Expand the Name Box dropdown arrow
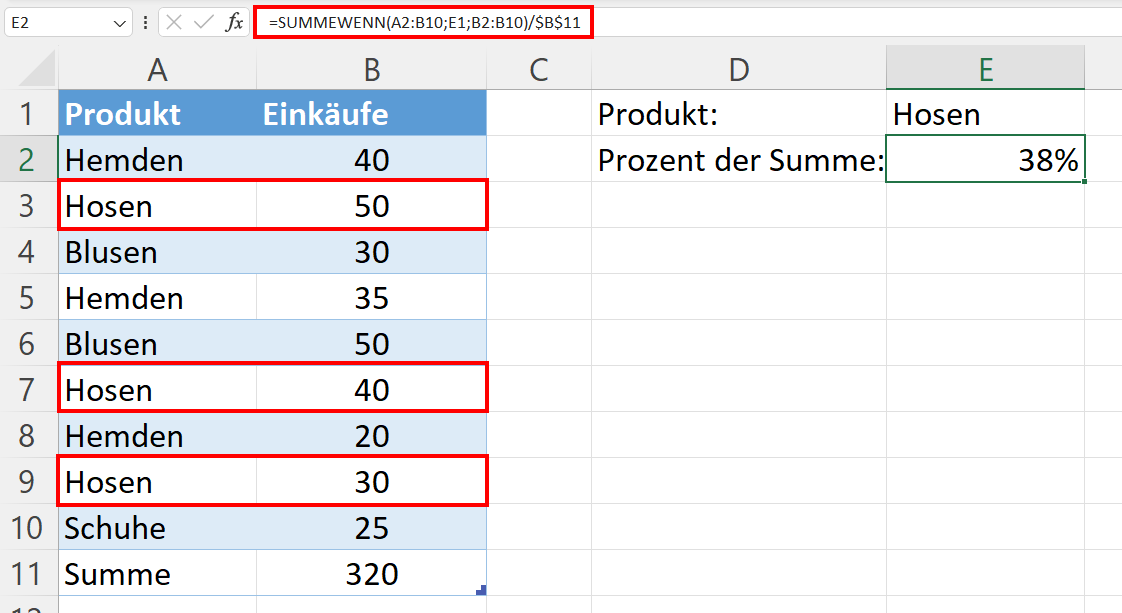The width and height of the screenshot is (1122, 613). 119,24
